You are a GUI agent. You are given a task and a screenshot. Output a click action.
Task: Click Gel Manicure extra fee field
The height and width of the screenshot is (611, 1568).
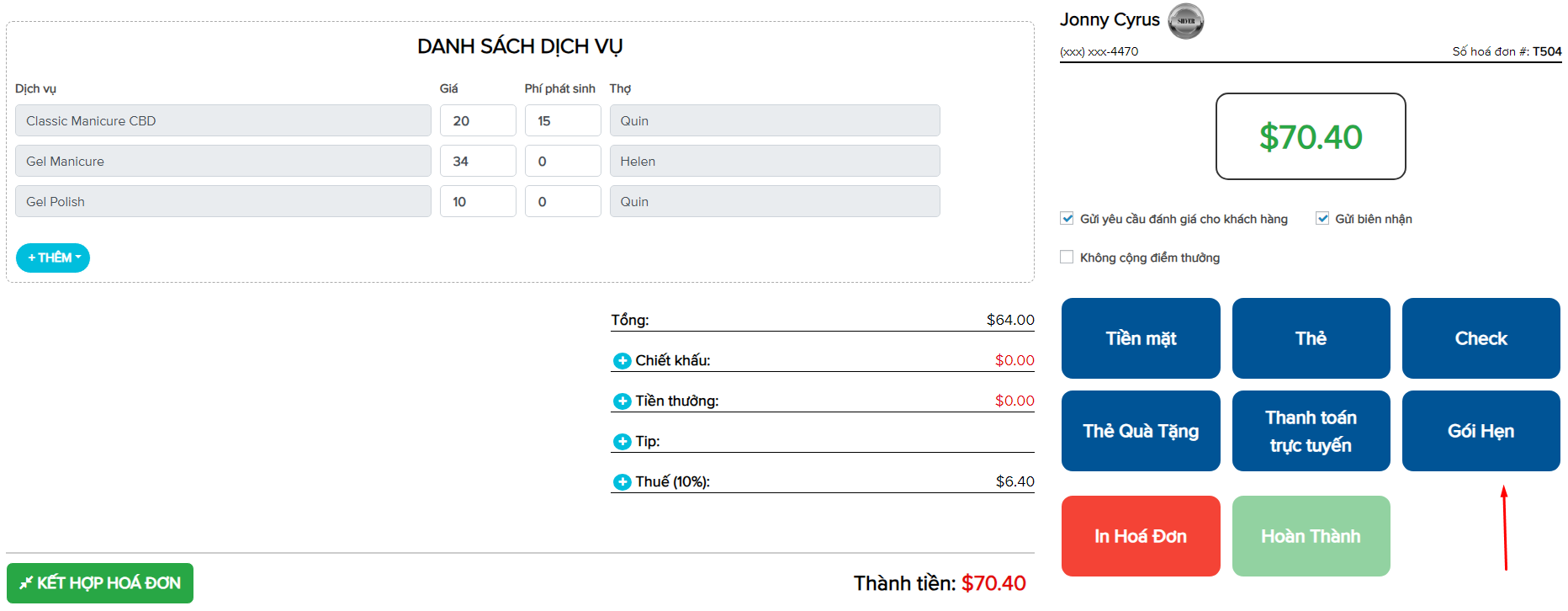coord(562,162)
